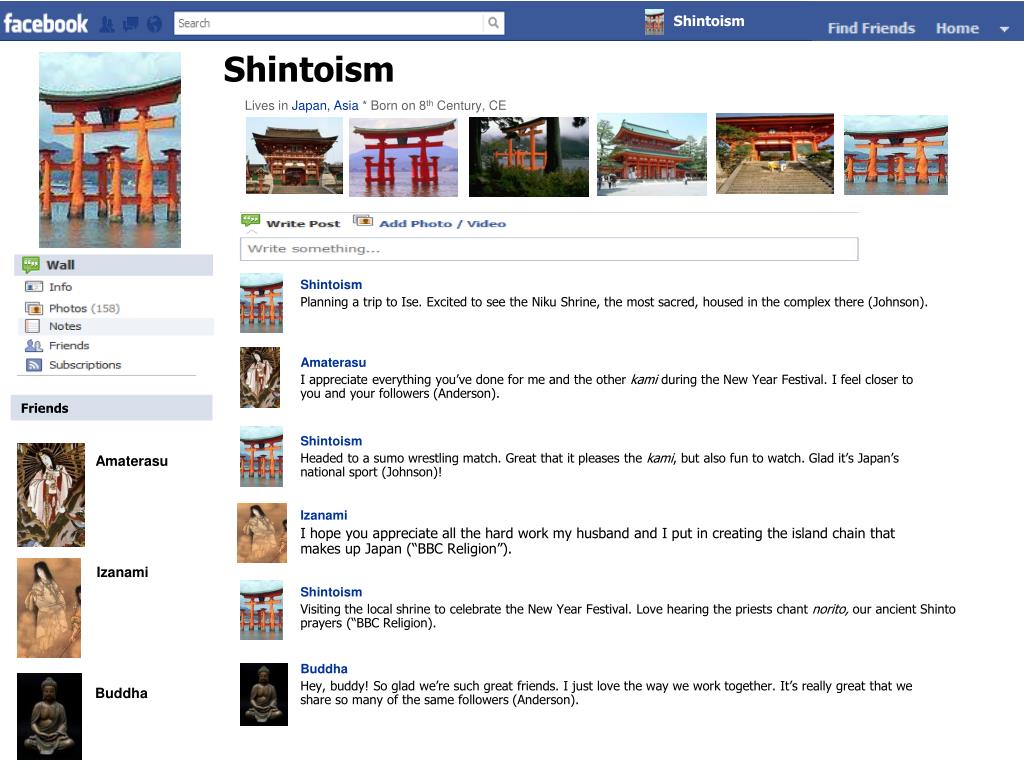Visit Amaterasu's profile from the friends list

(50, 495)
